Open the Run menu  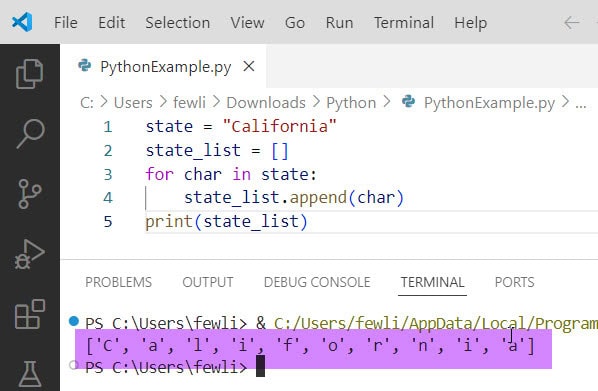tap(339, 23)
